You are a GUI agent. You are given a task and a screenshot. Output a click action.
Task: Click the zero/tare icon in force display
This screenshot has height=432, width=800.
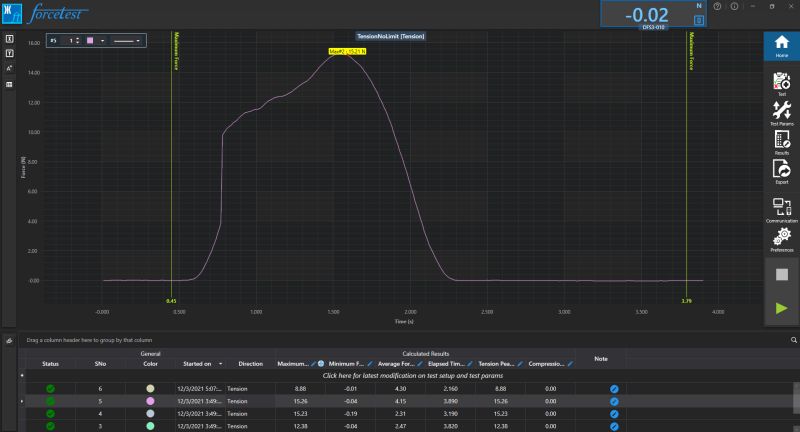click(x=699, y=20)
